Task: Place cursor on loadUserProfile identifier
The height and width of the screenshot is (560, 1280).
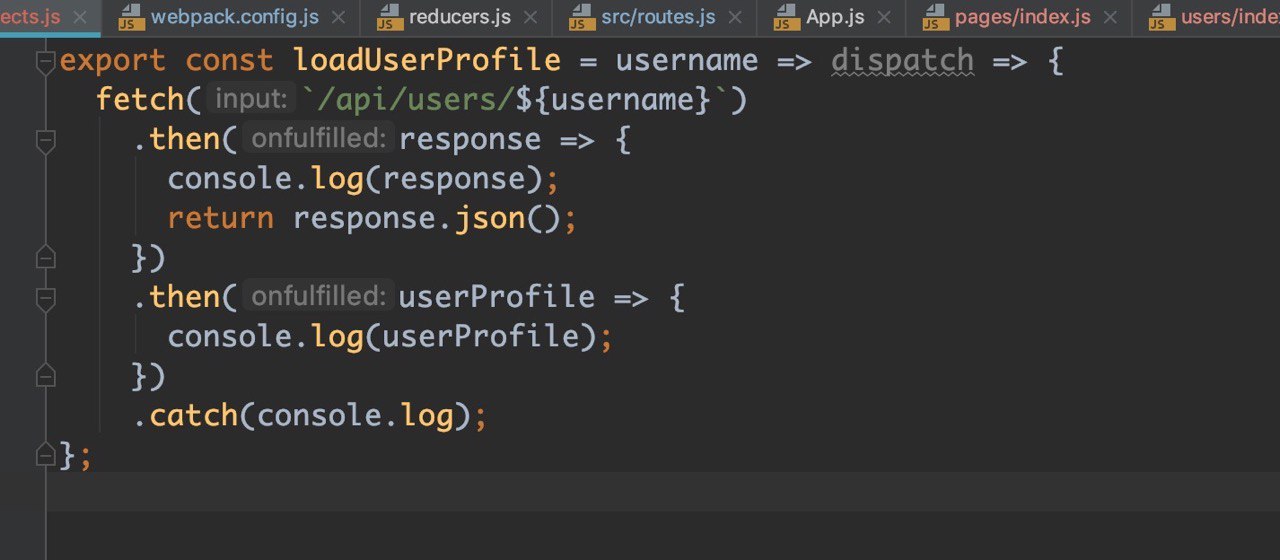Action: coord(427,60)
